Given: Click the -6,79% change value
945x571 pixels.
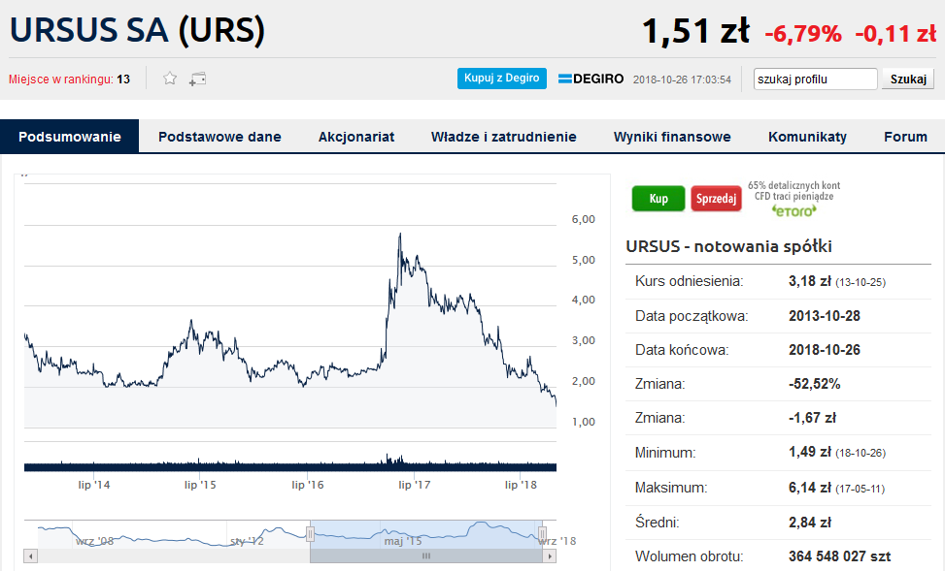Looking at the screenshot, I should tap(803, 34).
